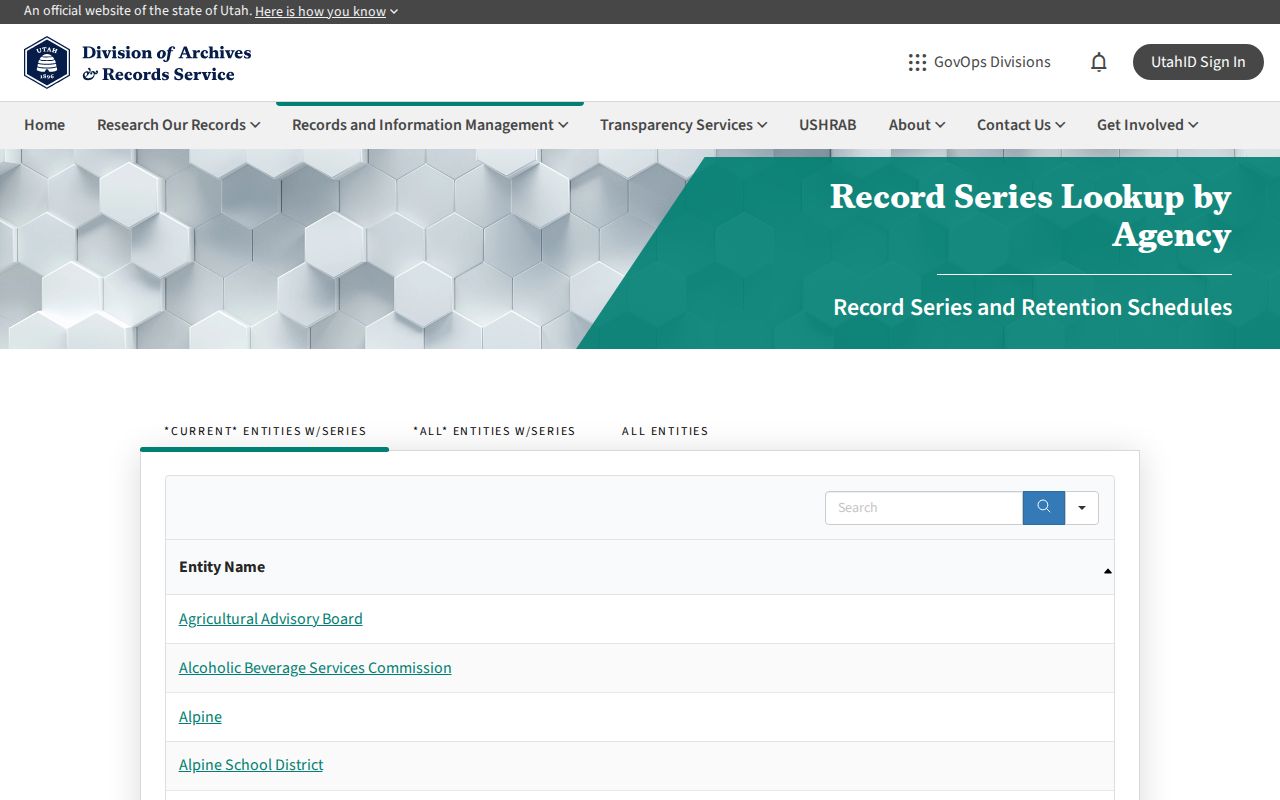Viewport: 1280px width, 800px height.
Task: Open the search options caret dropdown
Action: pyautogui.click(x=1082, y=507)
